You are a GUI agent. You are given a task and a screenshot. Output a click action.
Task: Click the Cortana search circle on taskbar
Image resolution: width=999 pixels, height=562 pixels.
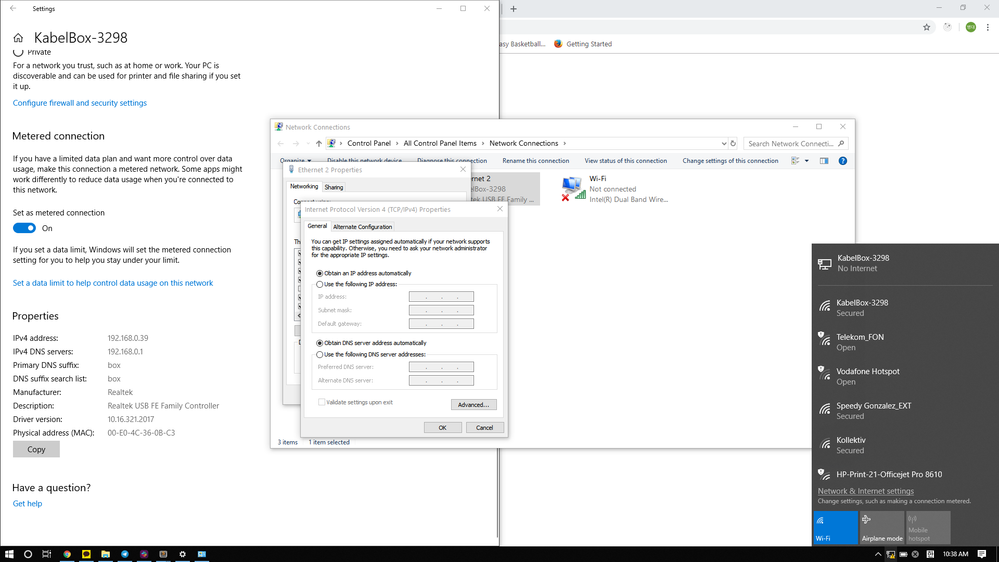pyautogui.click(x=28, y=554)
